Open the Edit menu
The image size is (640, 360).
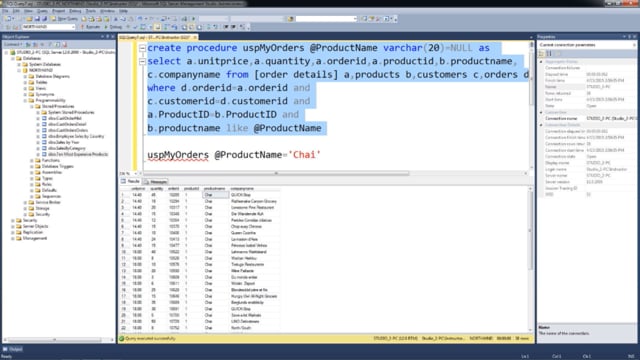(16, 11)
